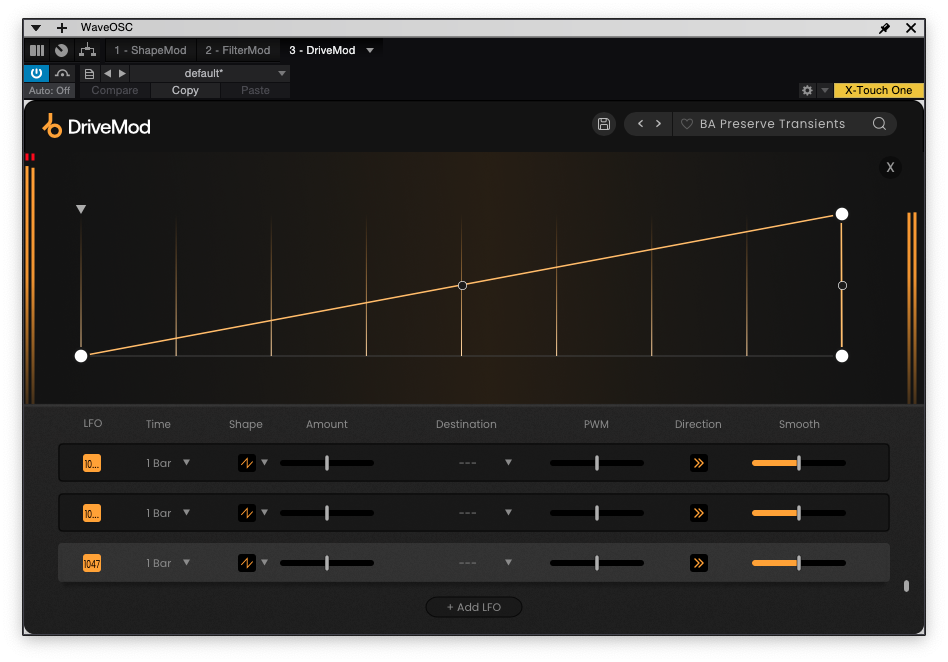The height and width of the screenshot is (662, 948).
Task: Select the bottom-right curve node
Action: (x=842, y=356)
